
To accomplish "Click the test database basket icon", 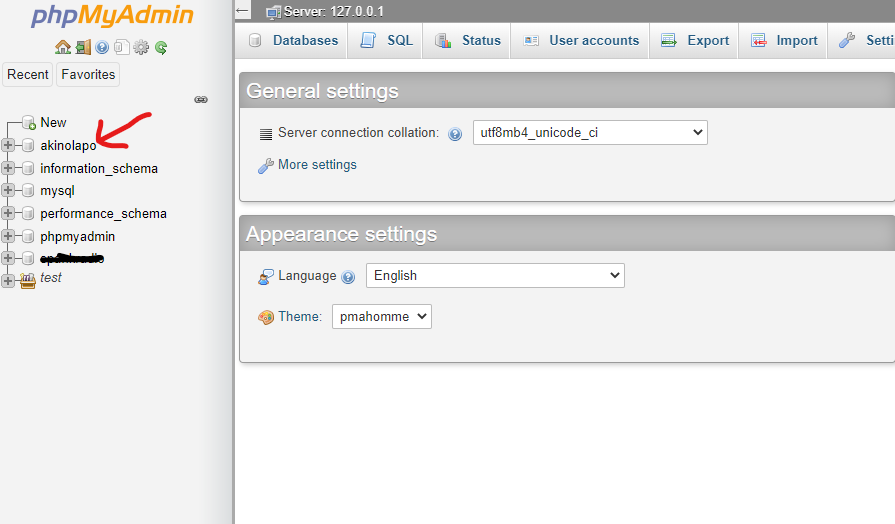I will pyautogui.click(x=28, y=280).
